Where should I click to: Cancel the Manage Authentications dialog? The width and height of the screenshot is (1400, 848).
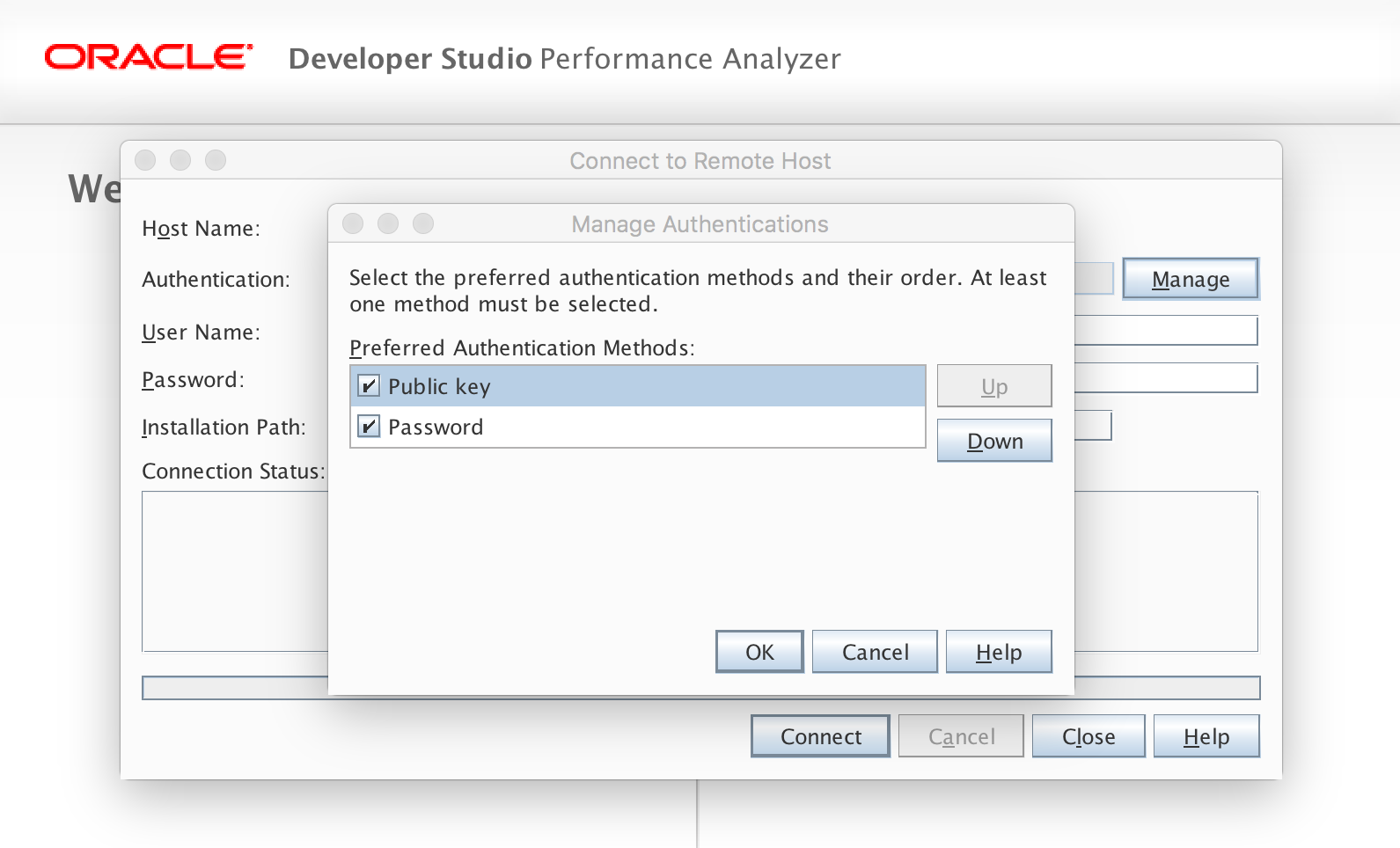pyautogui.click(x=875, y=652)
